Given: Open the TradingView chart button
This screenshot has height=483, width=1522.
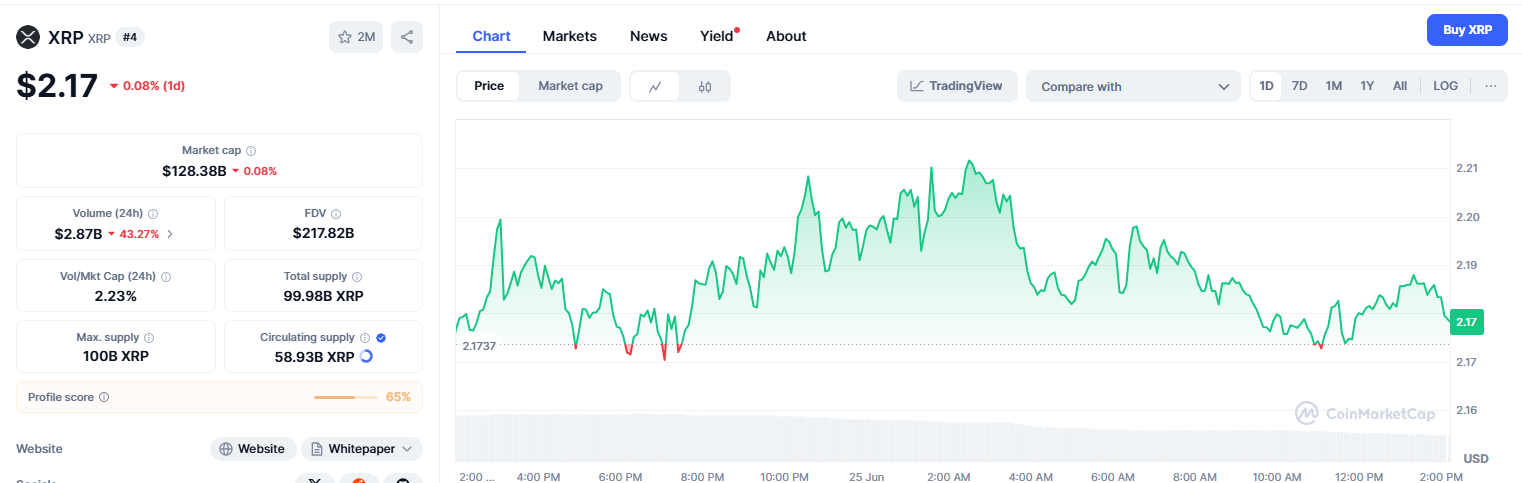Looking at the screenshot, I should [x=956, y=86].
